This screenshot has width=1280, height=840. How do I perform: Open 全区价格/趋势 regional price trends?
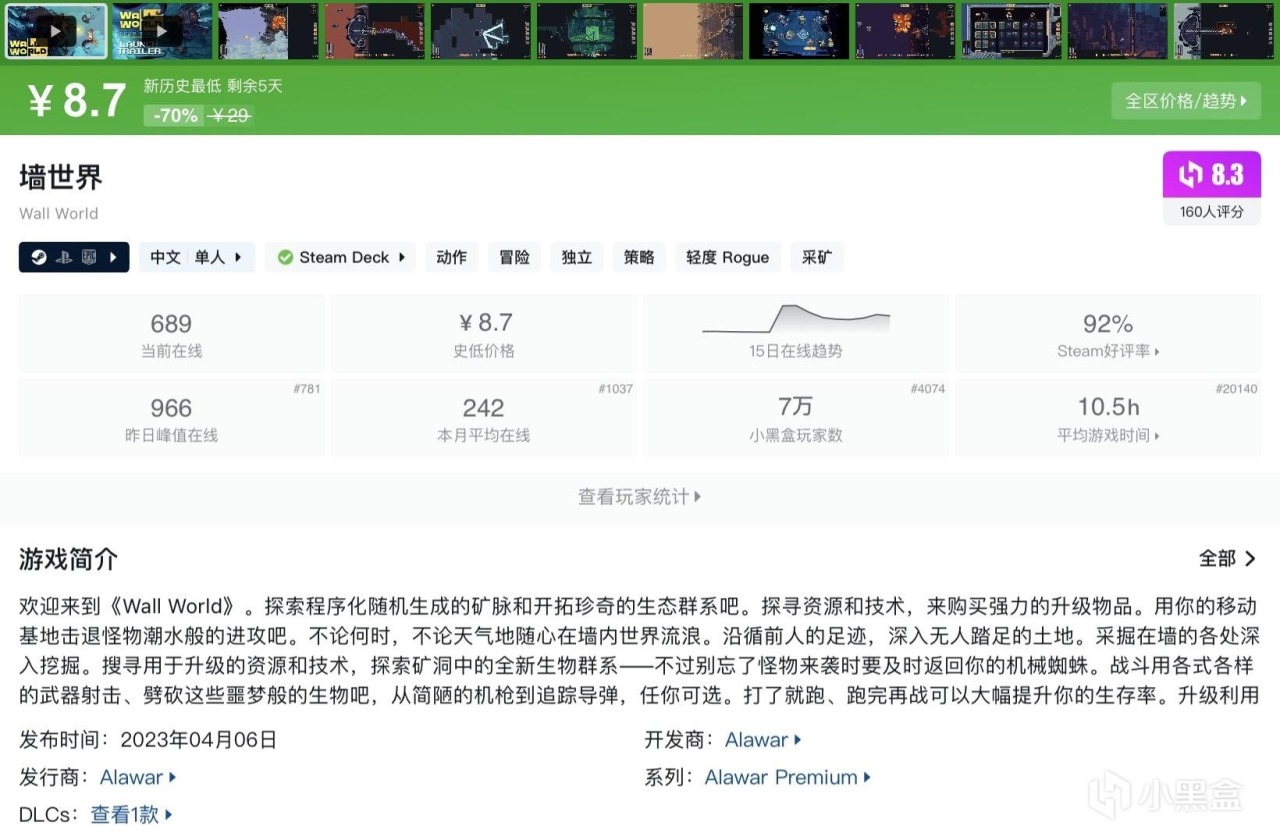pos(1186,101)
